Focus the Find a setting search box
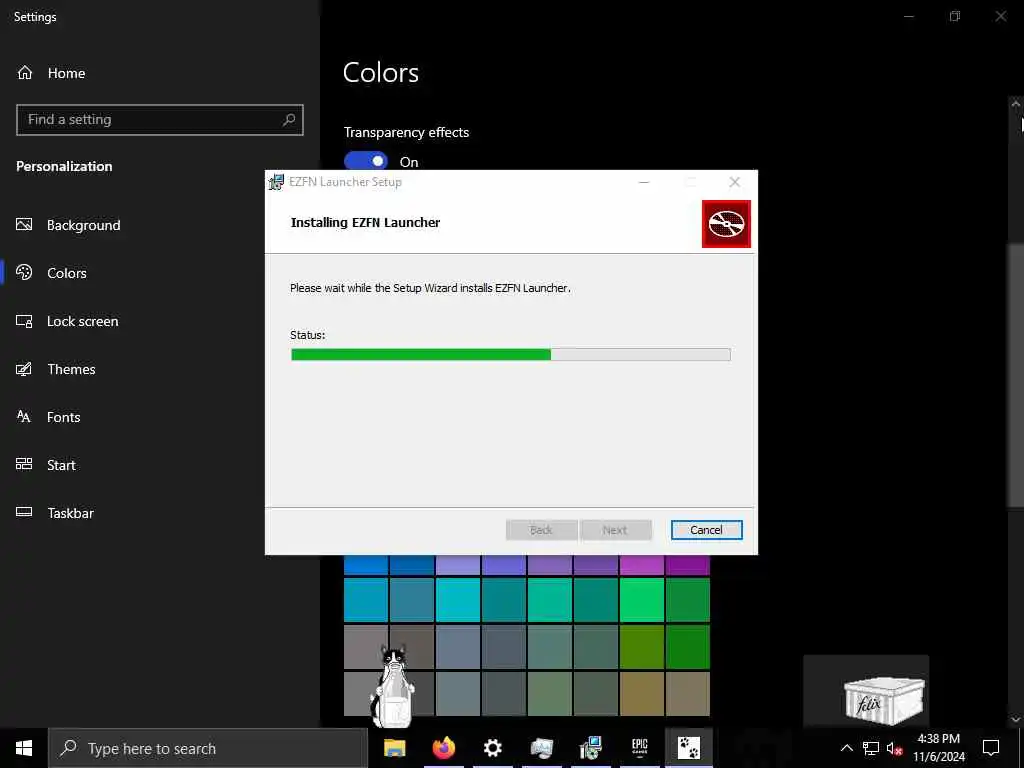This screenshot has height=768, width=1024. pos(160,120)
